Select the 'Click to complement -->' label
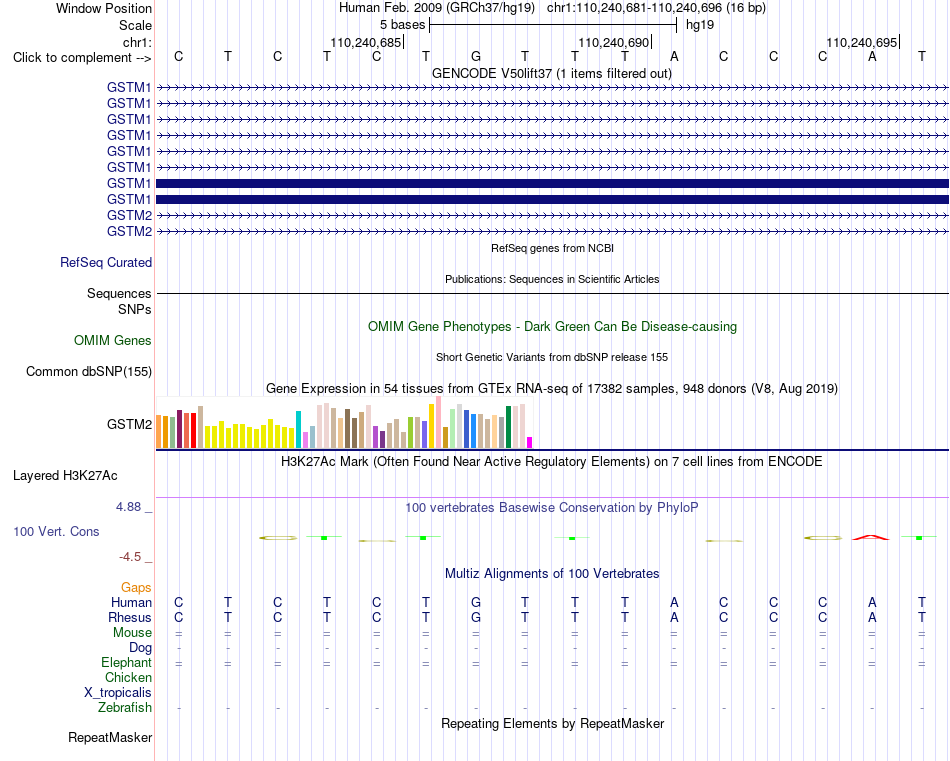Image resolution: width=950 pixels, height=761 pixels. tap(82, 58)
